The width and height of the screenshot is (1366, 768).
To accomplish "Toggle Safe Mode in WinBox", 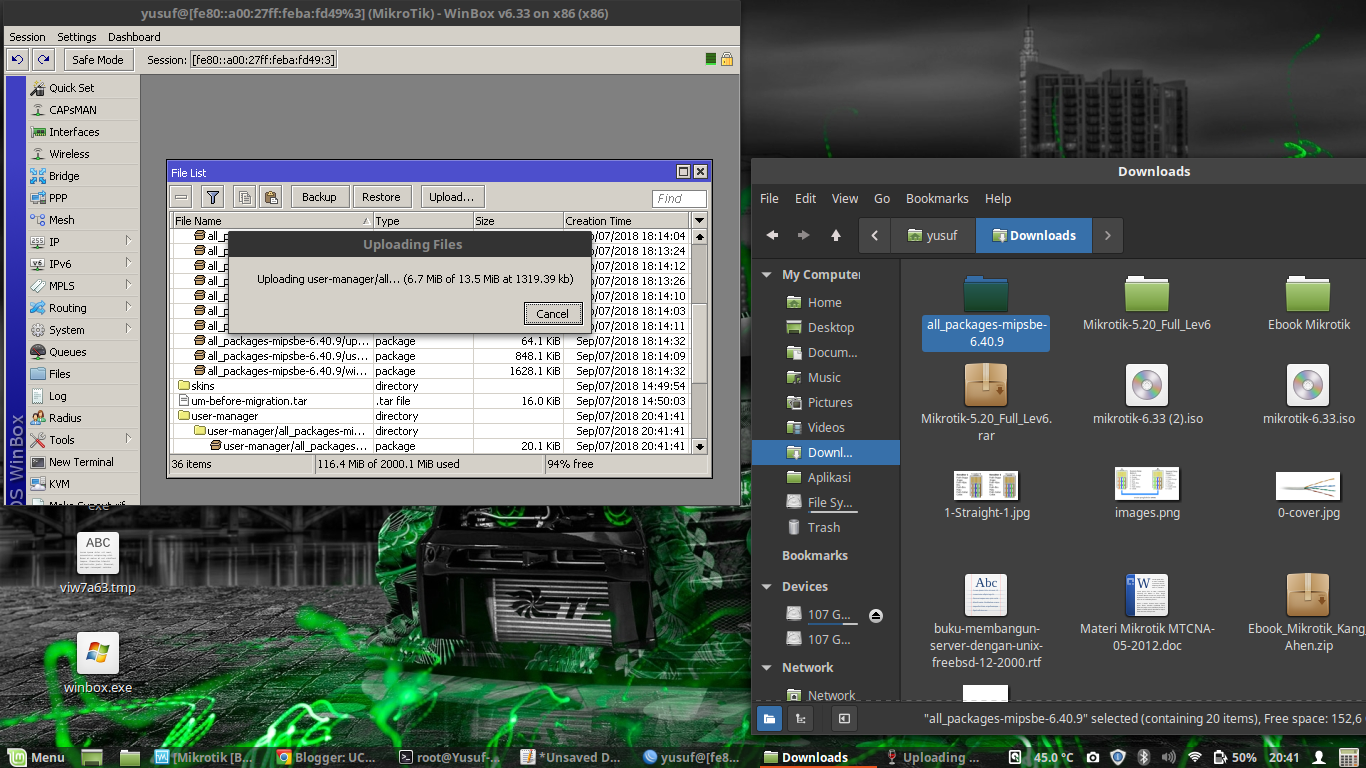I will coord(98,60).
